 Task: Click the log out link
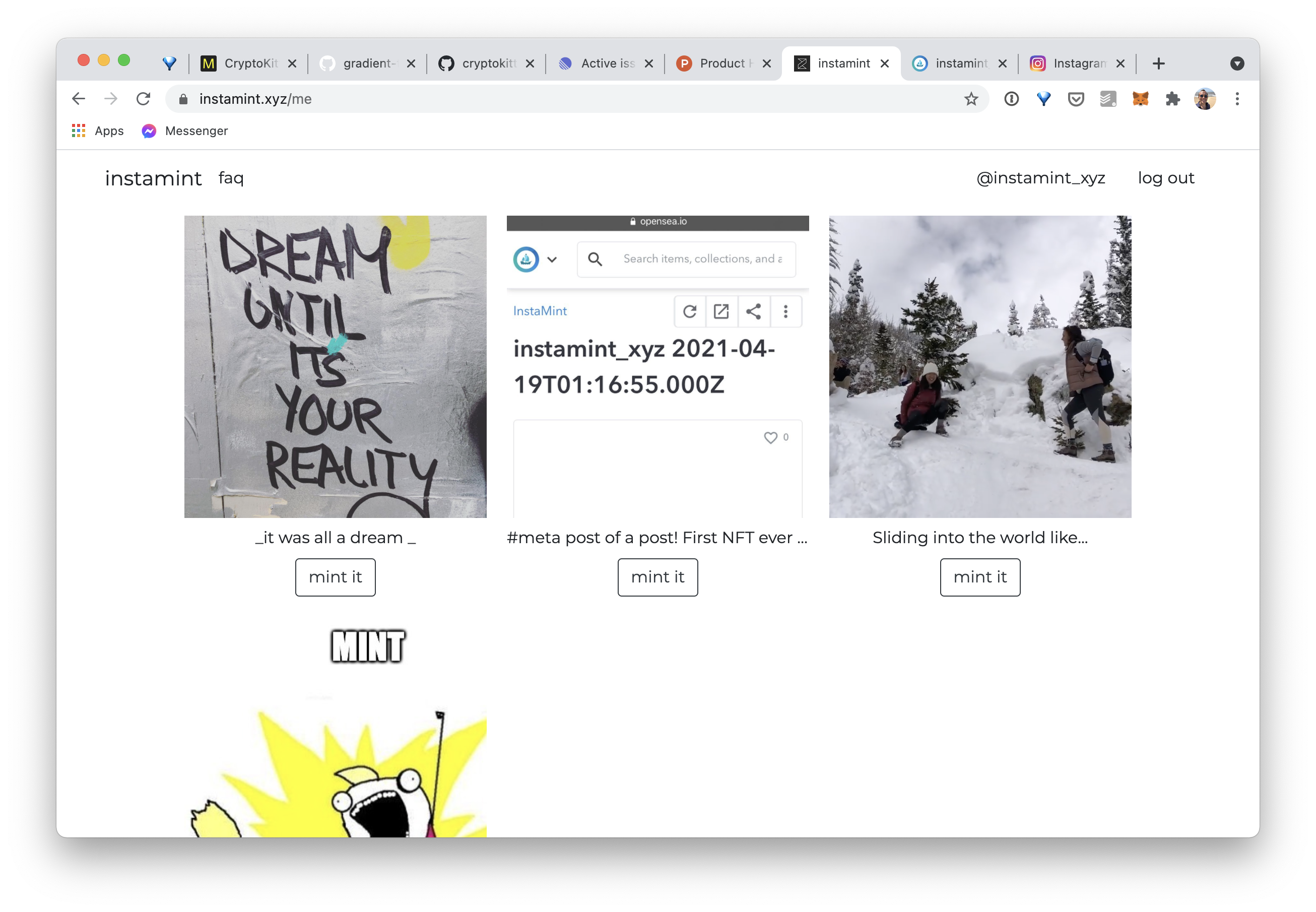(x=1166, y=178)
